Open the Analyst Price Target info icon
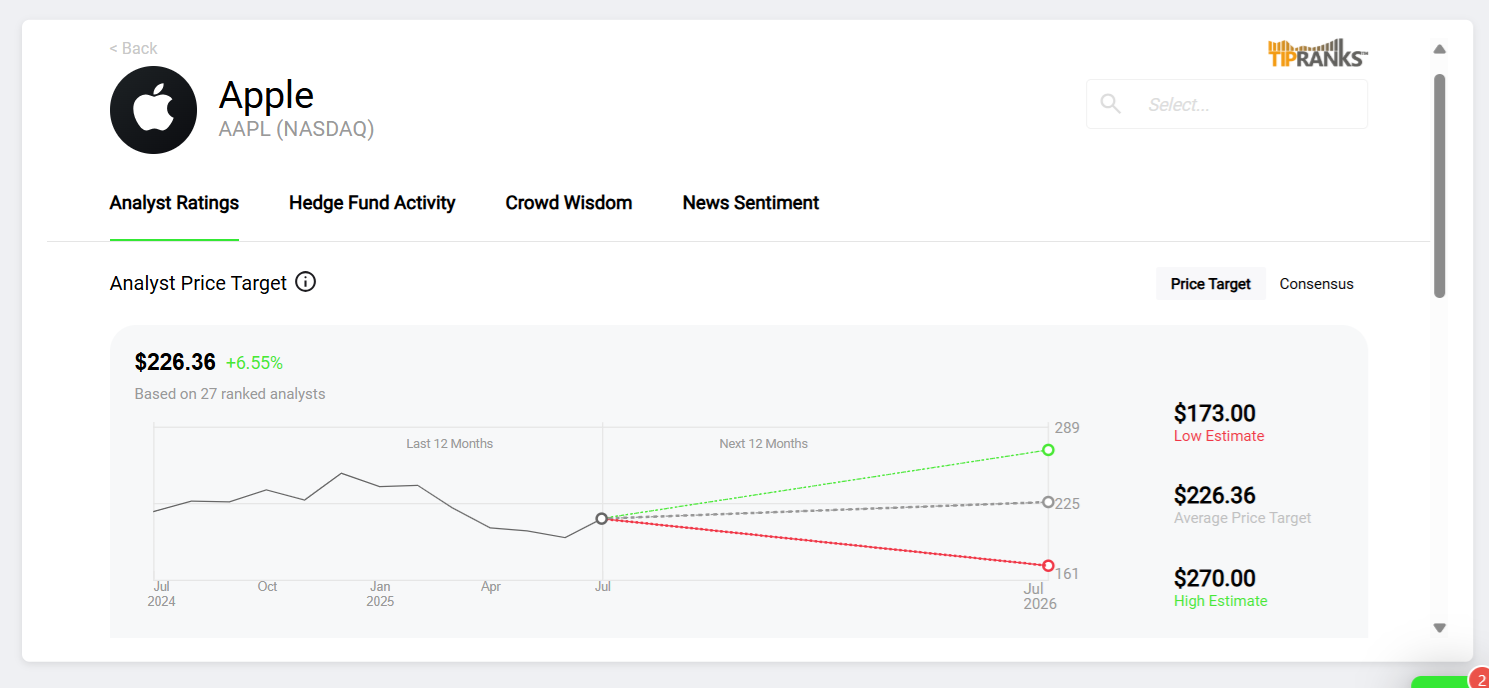 [x=306, y=282]
